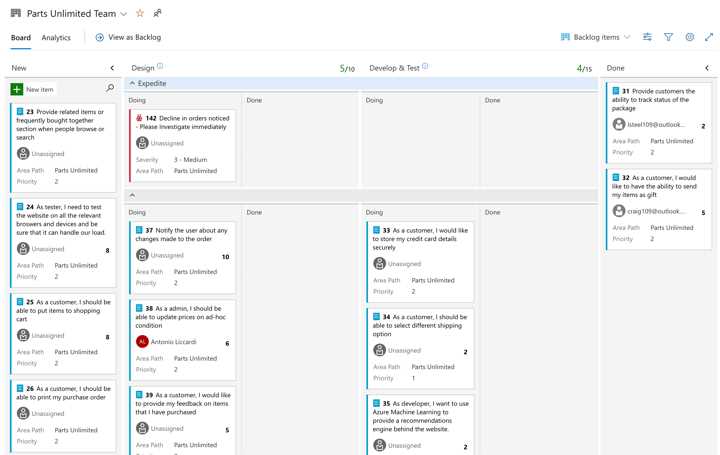Click the New item button

click(33, 90)
